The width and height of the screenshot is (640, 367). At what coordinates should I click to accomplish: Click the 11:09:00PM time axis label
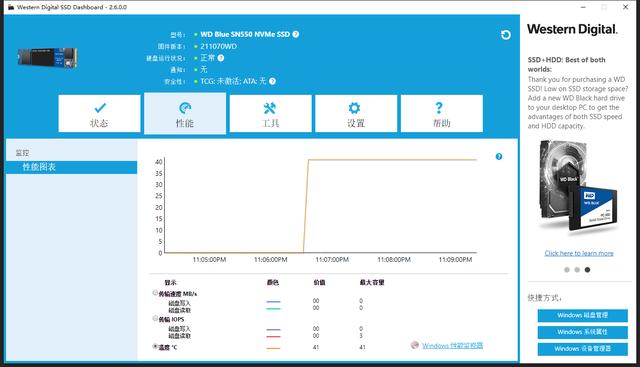[x=455, y=260]
